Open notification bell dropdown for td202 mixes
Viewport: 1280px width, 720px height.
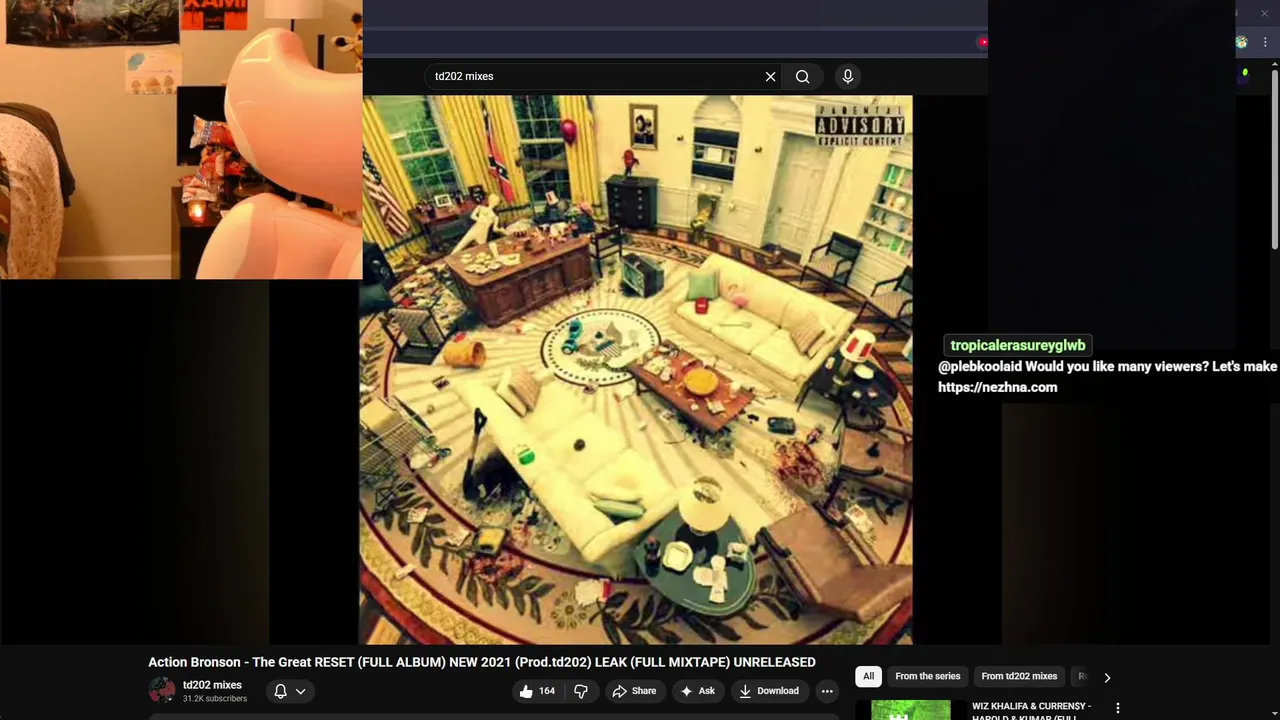[x=289, y=691]
